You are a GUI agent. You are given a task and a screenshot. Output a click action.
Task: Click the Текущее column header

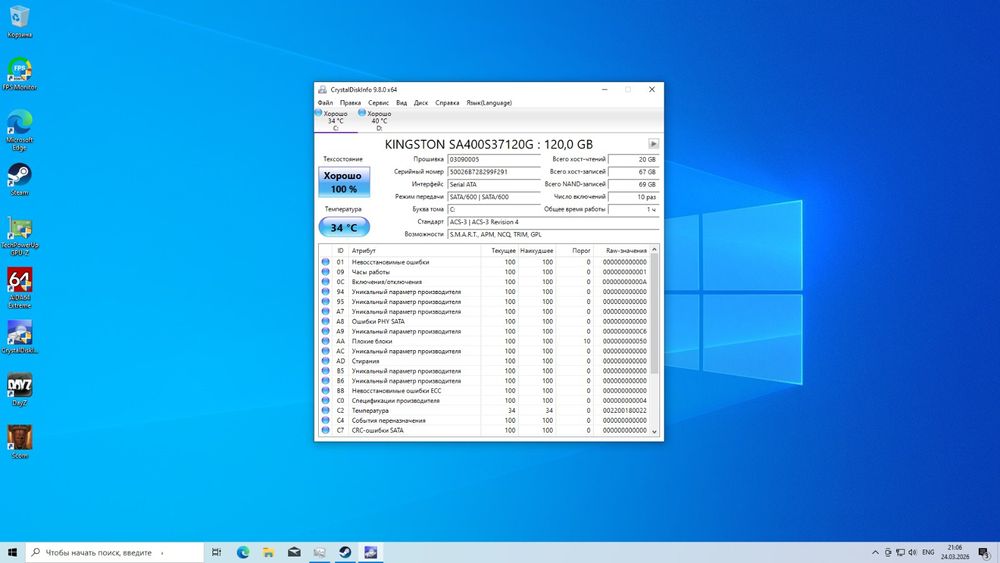click(499, 251)
